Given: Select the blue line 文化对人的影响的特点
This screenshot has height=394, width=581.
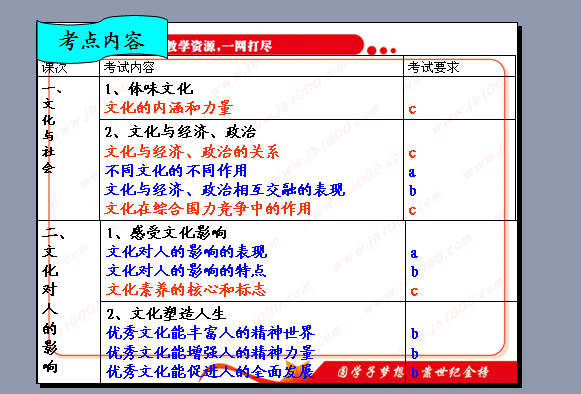Looking at the screenshot, I should (186, 271).
